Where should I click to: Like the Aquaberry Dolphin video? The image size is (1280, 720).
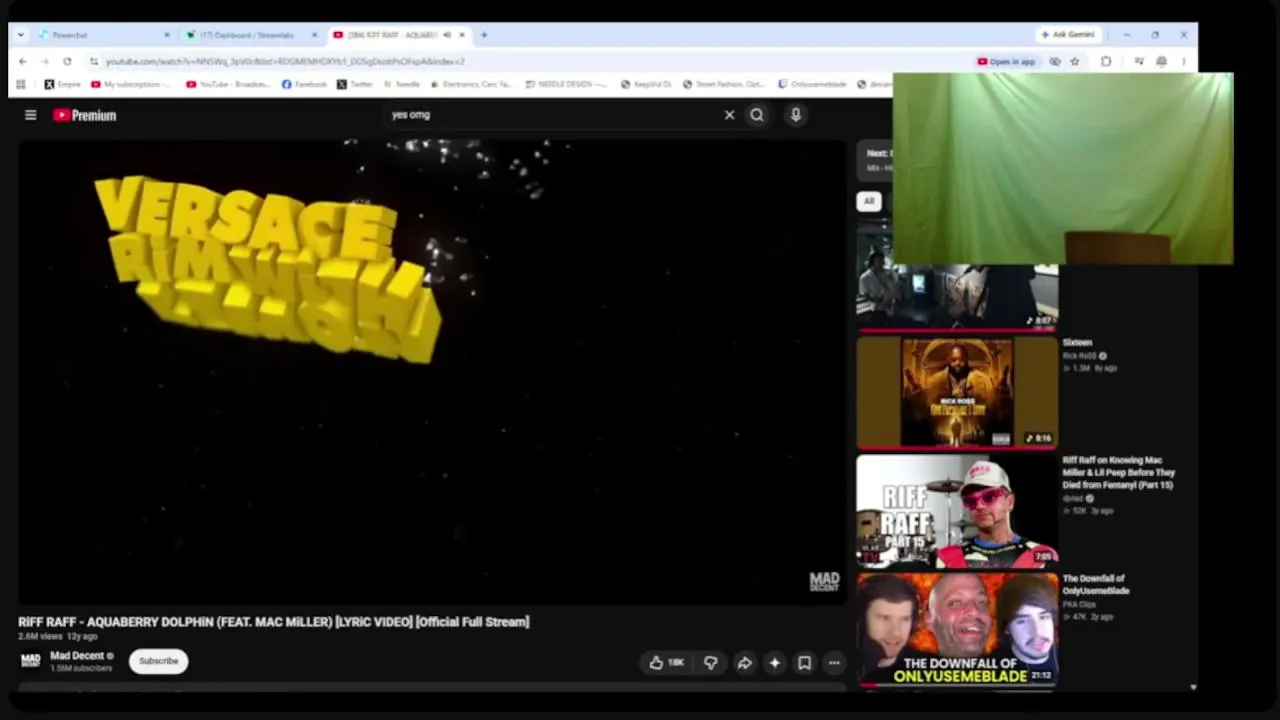click(667, 662)
